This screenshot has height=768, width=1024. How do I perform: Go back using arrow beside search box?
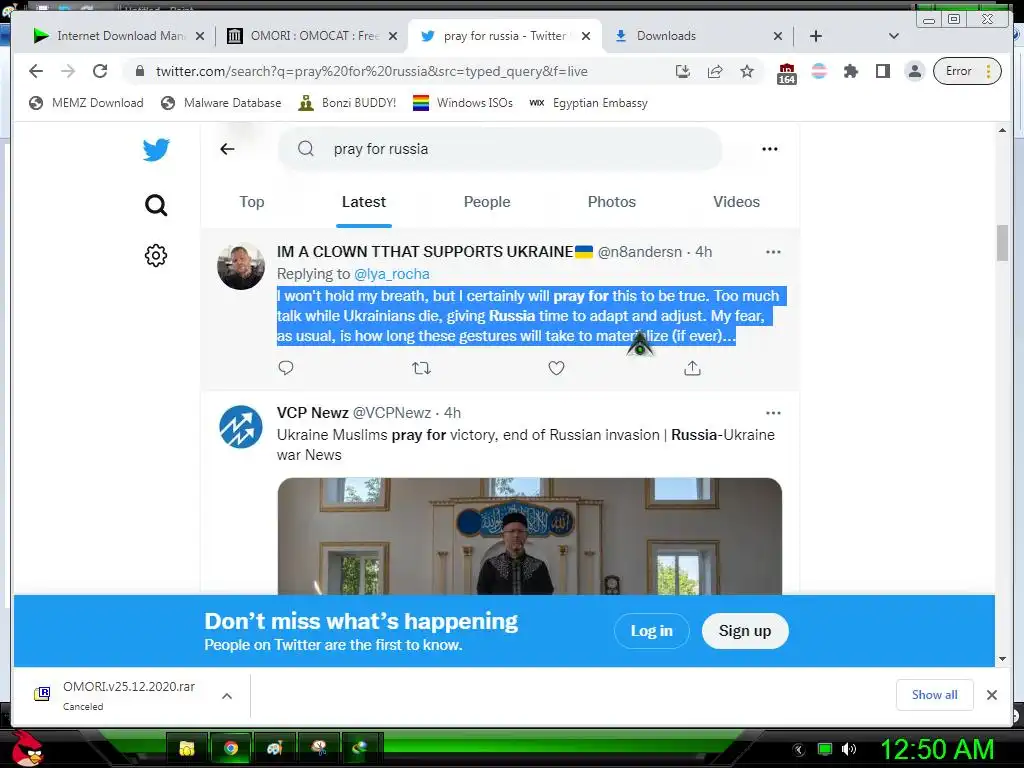click(227, 149)
